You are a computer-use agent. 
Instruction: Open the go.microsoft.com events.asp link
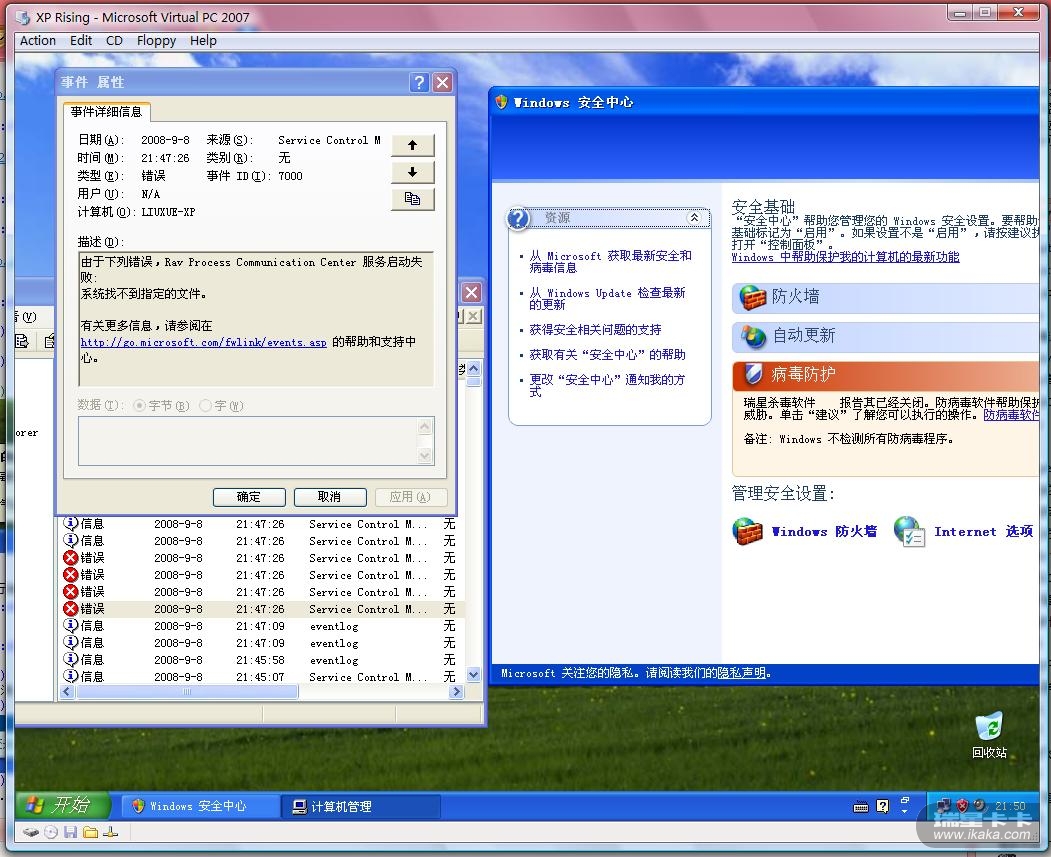coord(204,342)
